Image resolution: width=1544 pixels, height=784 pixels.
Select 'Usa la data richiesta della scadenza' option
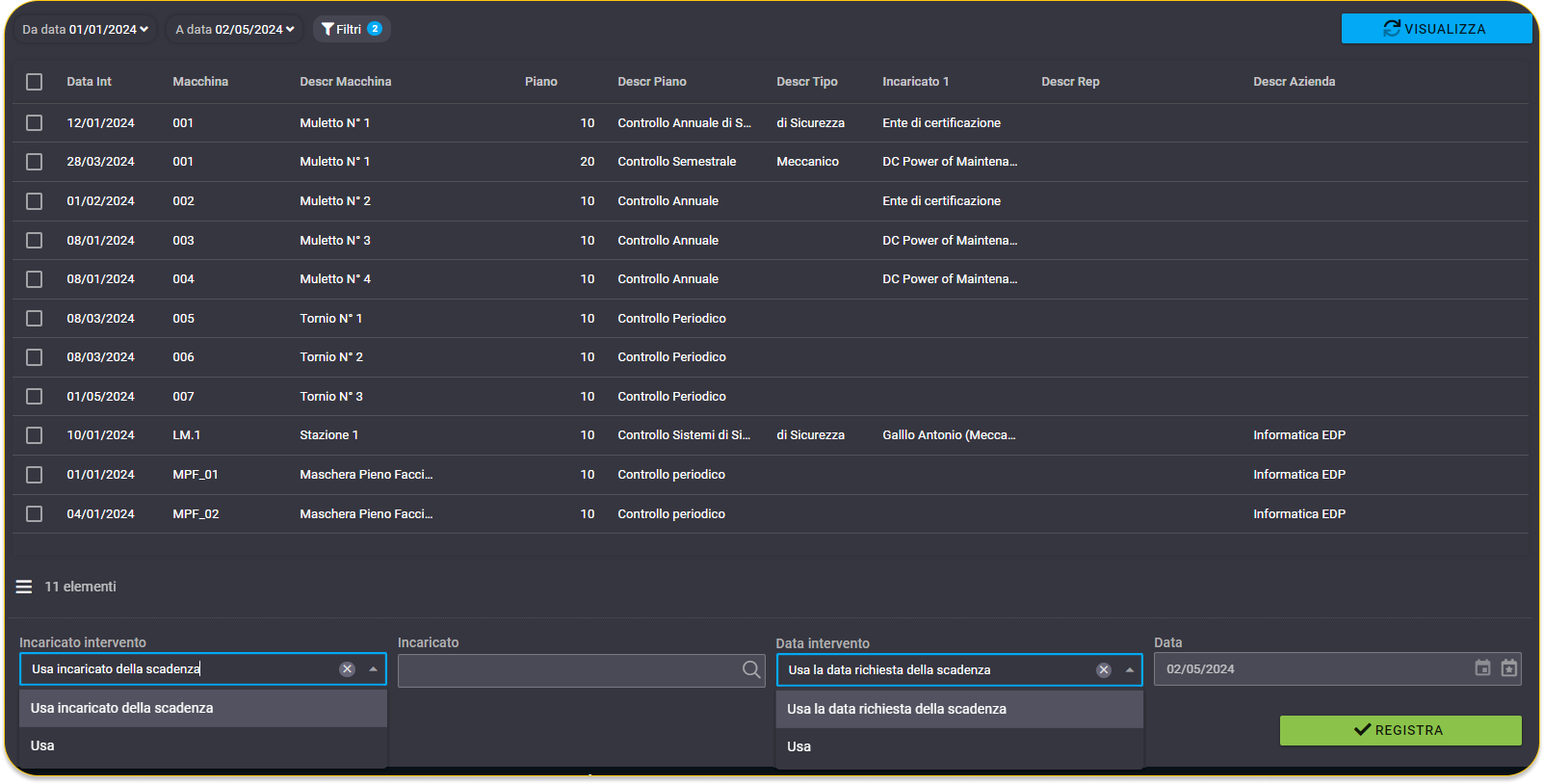coord(959,709)
